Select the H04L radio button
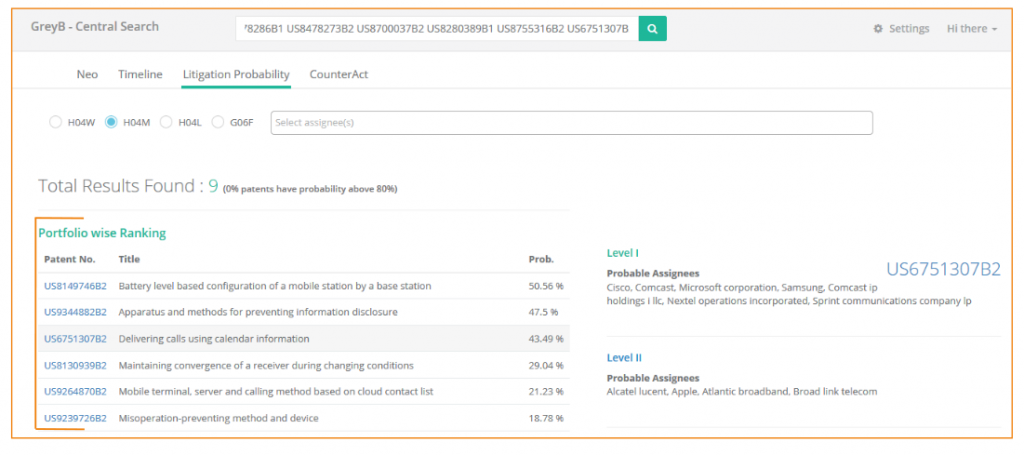Image resolution: width=1024 pixels, height=455 pixels. click(x=166, y=122)
